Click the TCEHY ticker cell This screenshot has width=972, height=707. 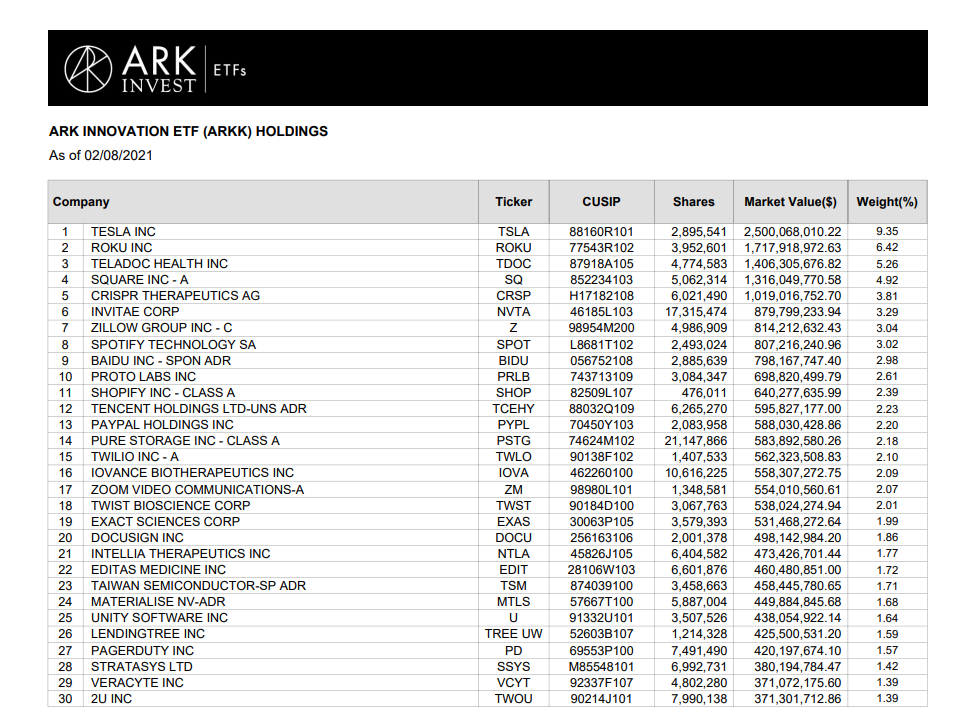(x=513, y=409)
